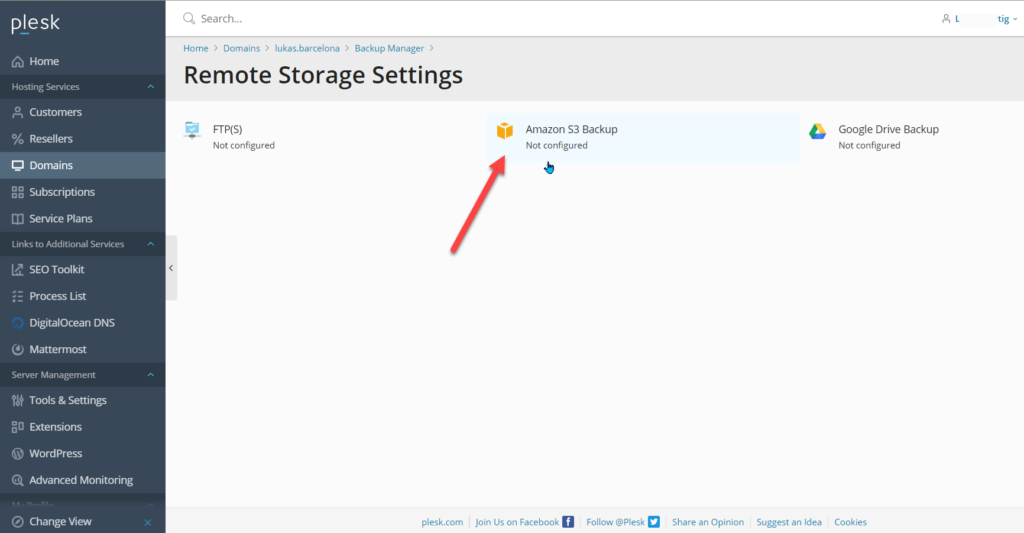Click the Twitter icon in footer
This screenshot has width=1024, height=533.
[x=654, y=522]
